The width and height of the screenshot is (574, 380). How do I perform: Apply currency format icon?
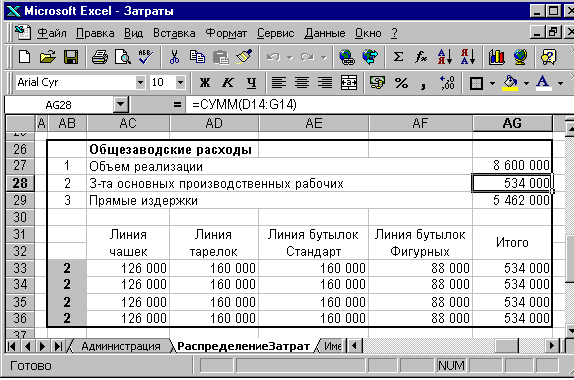click(377, 83)
